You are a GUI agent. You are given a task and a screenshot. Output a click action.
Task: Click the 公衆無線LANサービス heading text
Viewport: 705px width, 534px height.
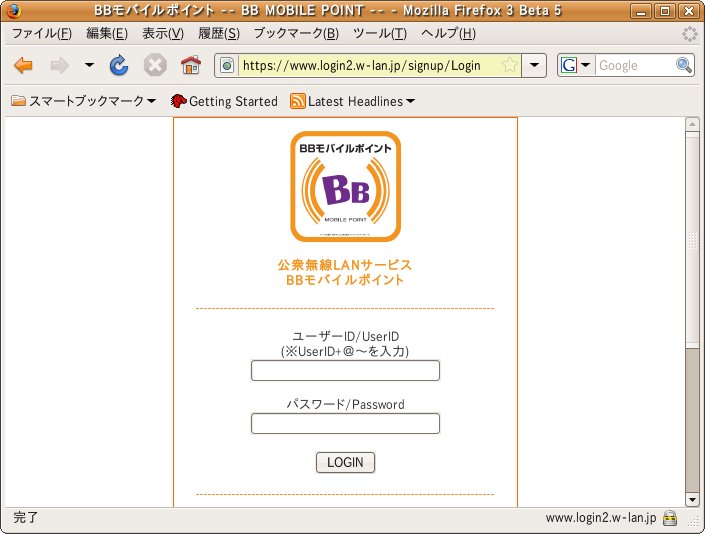tap(345, 264)
